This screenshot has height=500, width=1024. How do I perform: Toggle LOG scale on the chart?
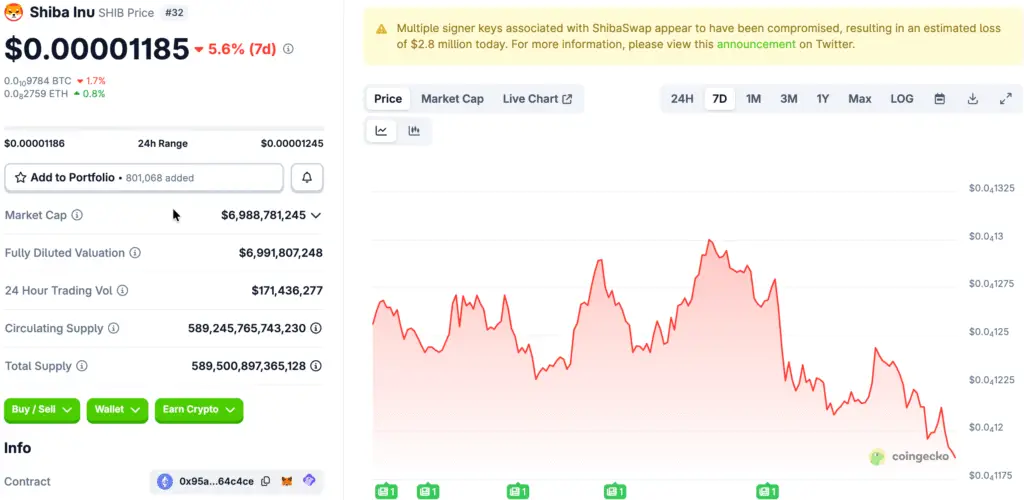coord(901,99)
